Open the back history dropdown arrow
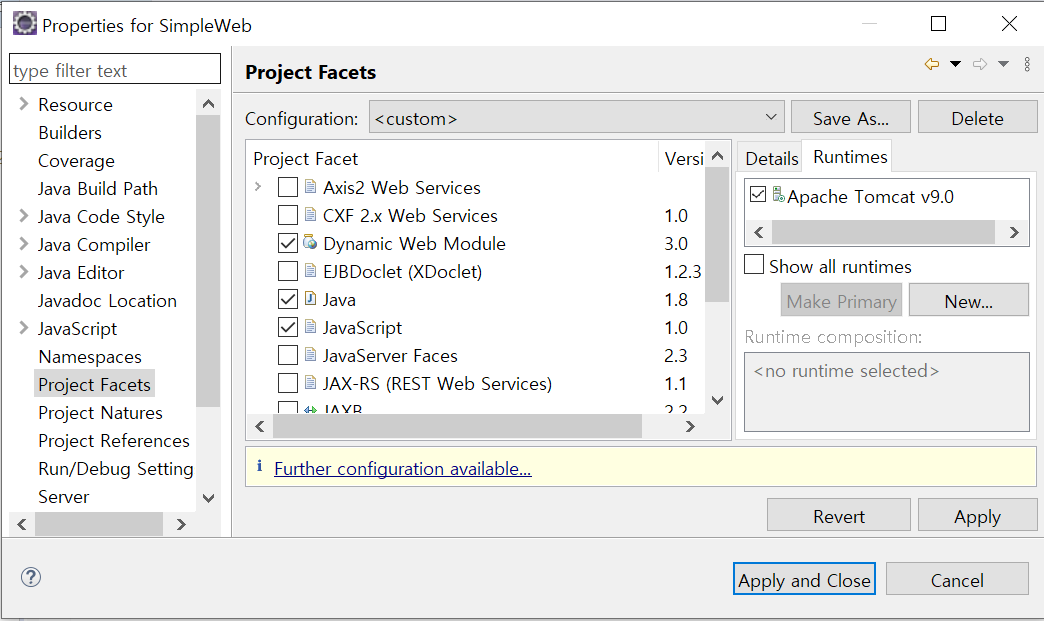This screenshot has width=1044, height=621. tap(955, 65)
